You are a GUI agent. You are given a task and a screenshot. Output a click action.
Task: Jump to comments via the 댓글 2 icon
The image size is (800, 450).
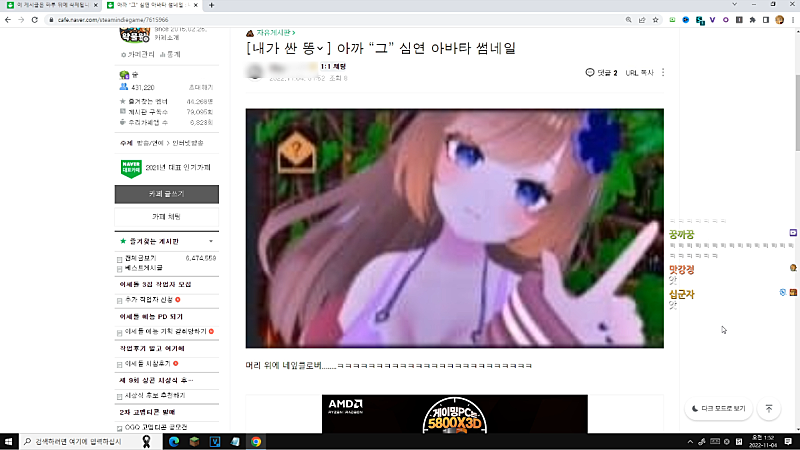pos(601,72)
